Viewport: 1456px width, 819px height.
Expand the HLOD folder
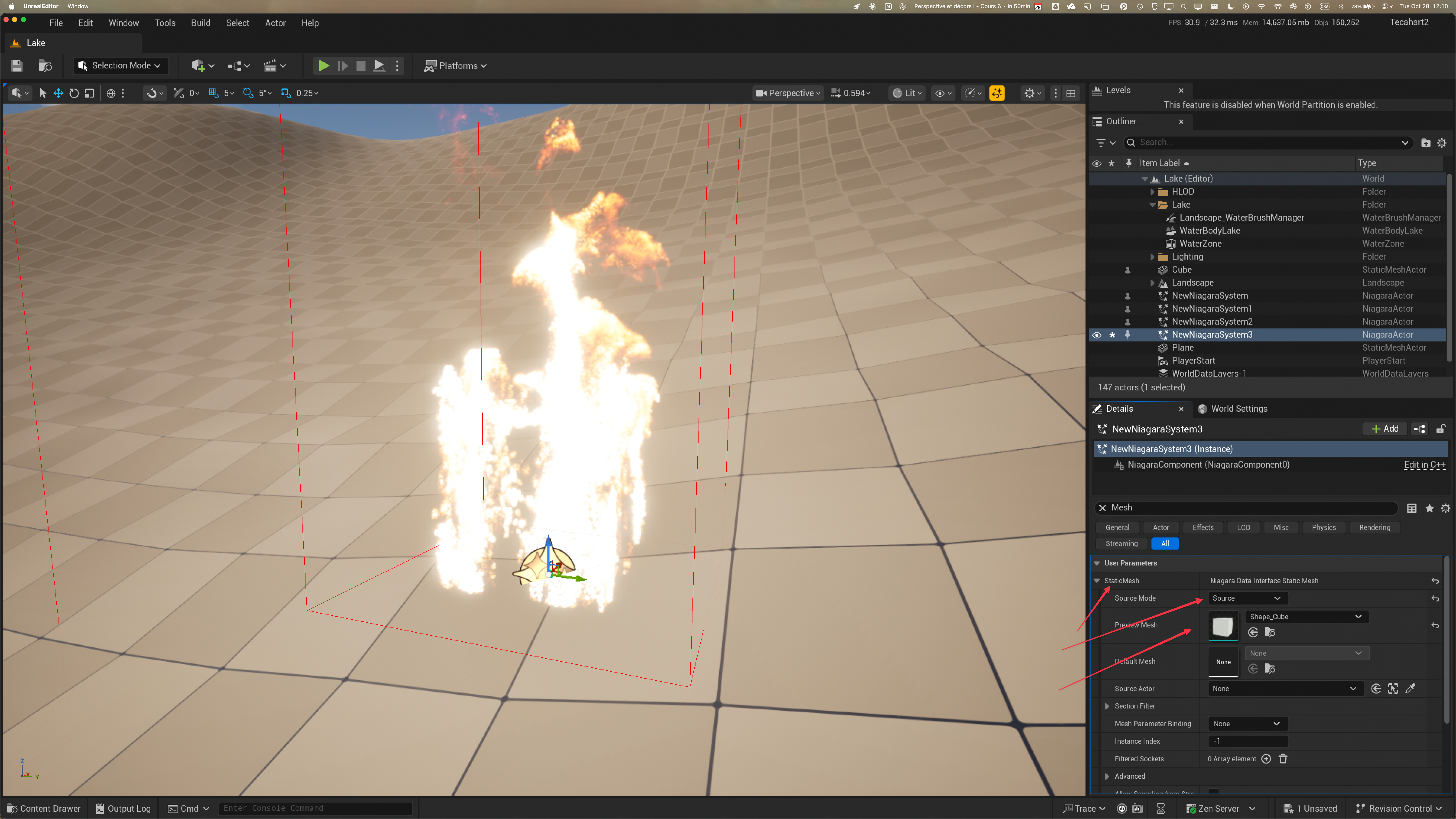click(x=1152, y=192)
